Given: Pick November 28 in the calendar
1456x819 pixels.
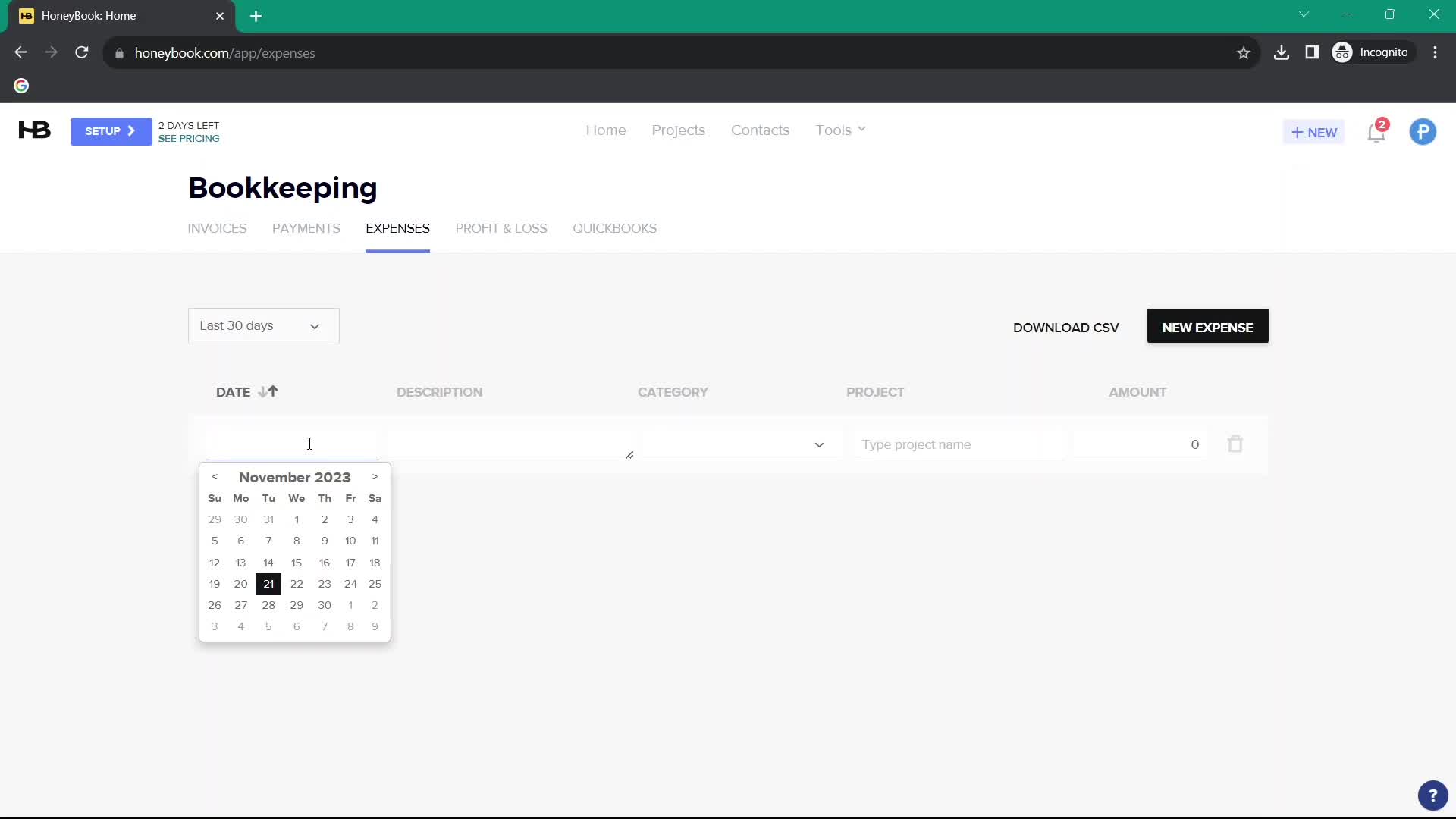Looking at the screenshot, I should tap(268, 605).
